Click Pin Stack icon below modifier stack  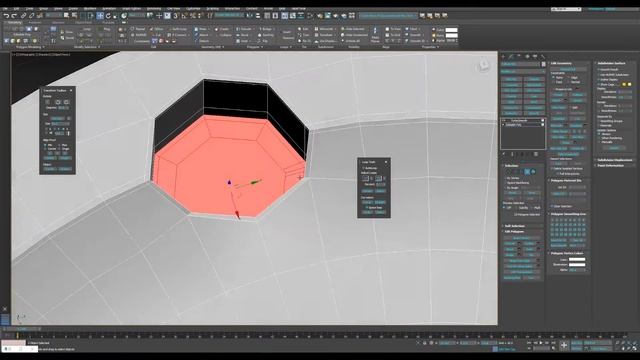pos(504,154)
